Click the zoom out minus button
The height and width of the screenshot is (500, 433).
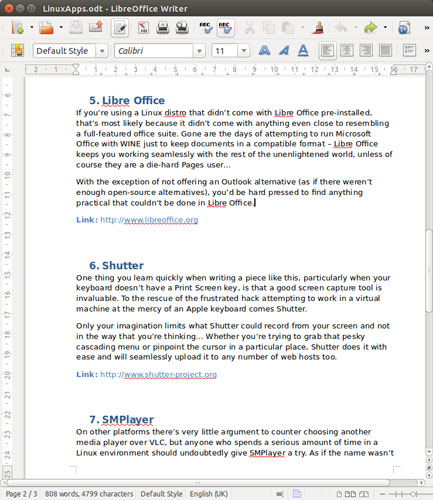(x=382, y=494)
